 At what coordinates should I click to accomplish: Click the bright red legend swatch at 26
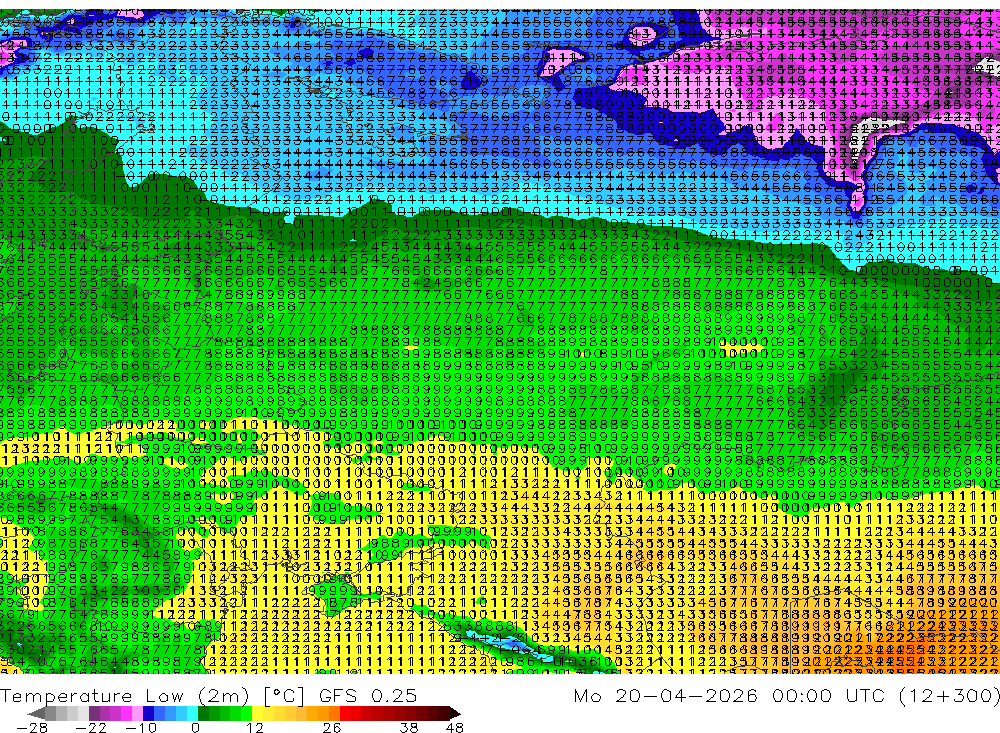coord(345,713)
